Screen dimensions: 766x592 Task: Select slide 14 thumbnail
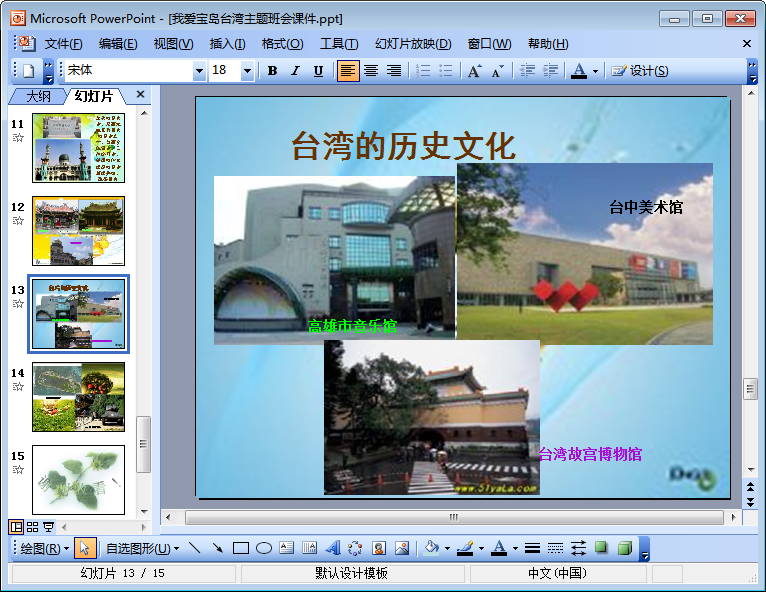(x=78, y=397)
